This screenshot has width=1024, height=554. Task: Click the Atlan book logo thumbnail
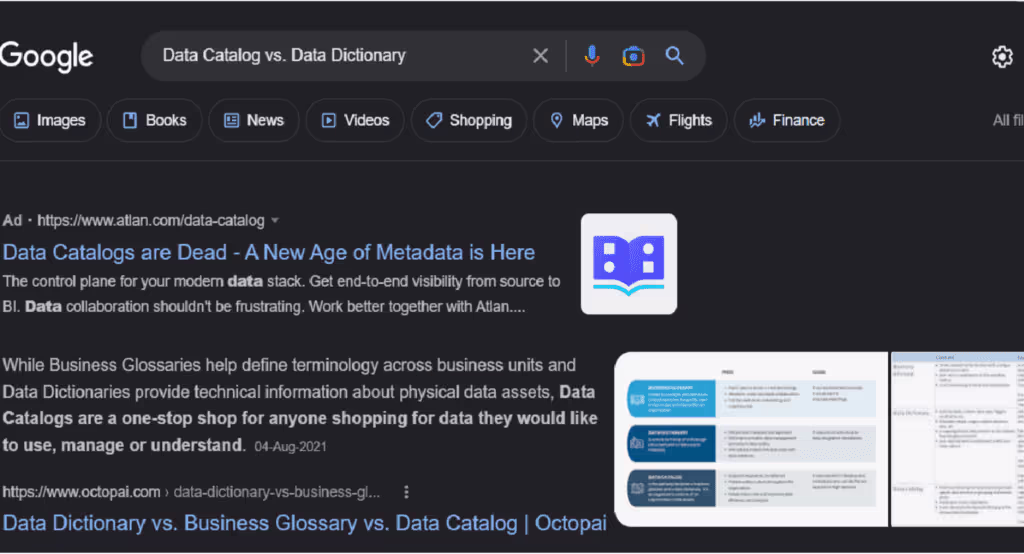(629, 264)
